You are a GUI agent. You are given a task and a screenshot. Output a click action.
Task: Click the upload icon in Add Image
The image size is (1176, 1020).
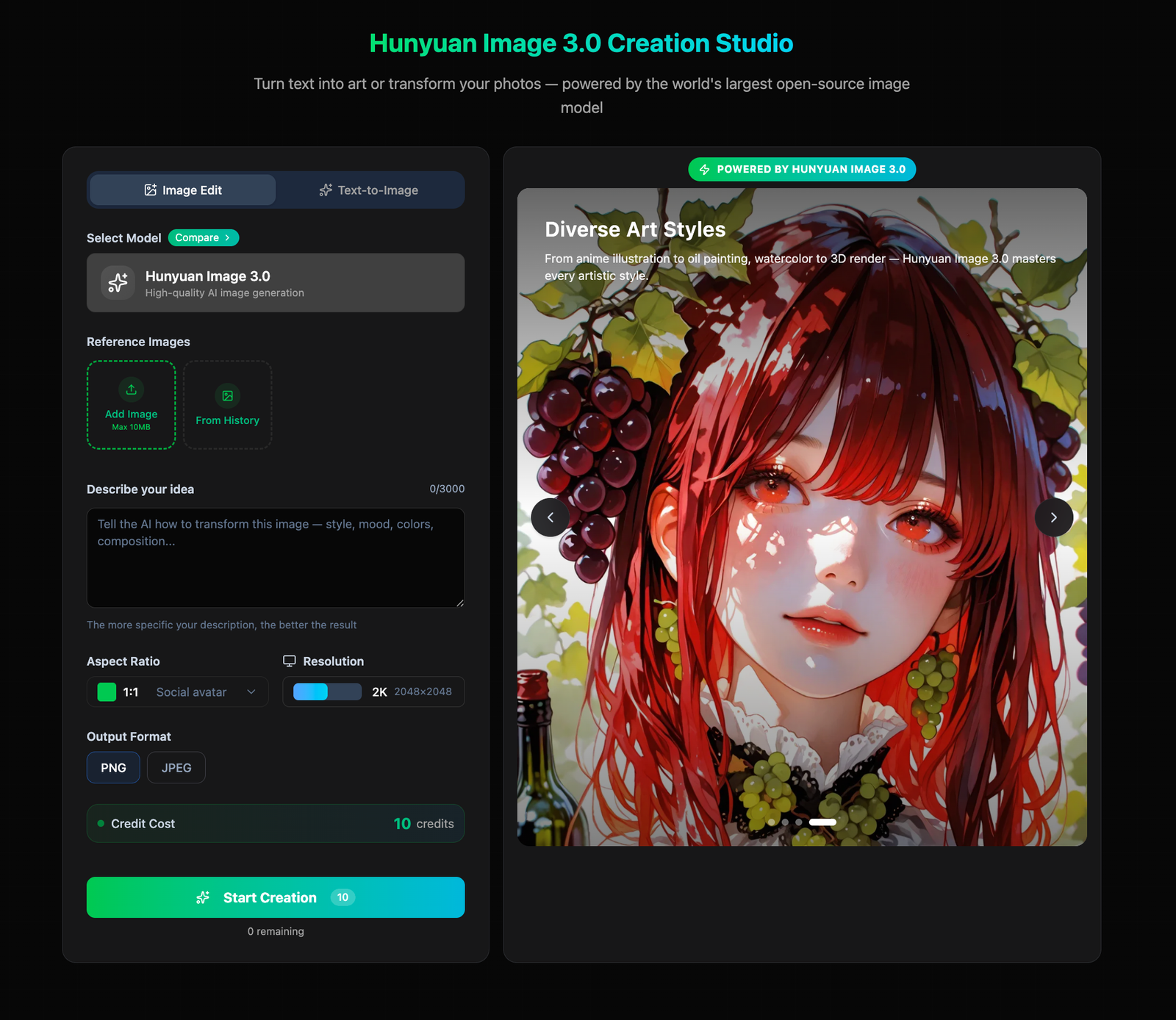pos(131,389)
